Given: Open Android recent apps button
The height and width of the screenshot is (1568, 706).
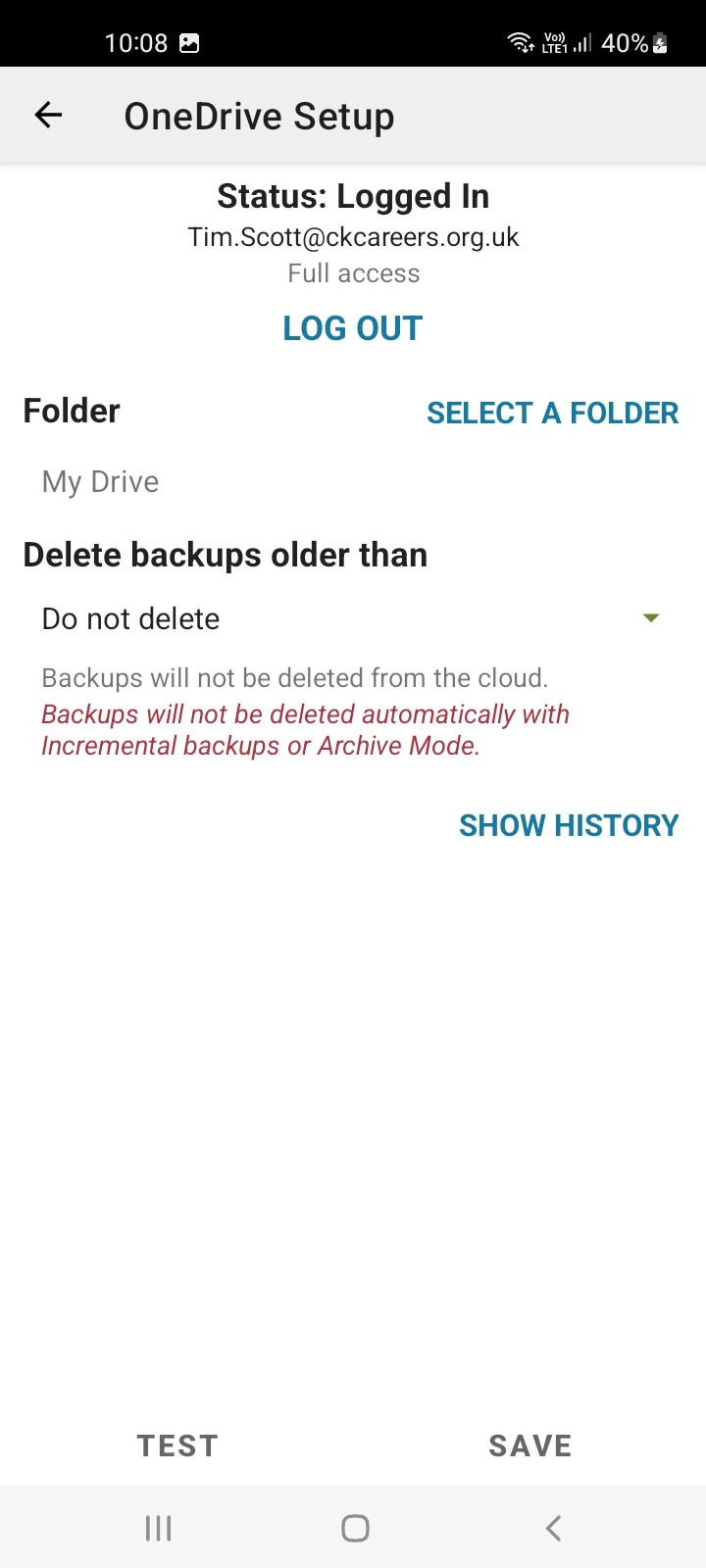Looking at the screenshot, I should tap(158, 1528).
